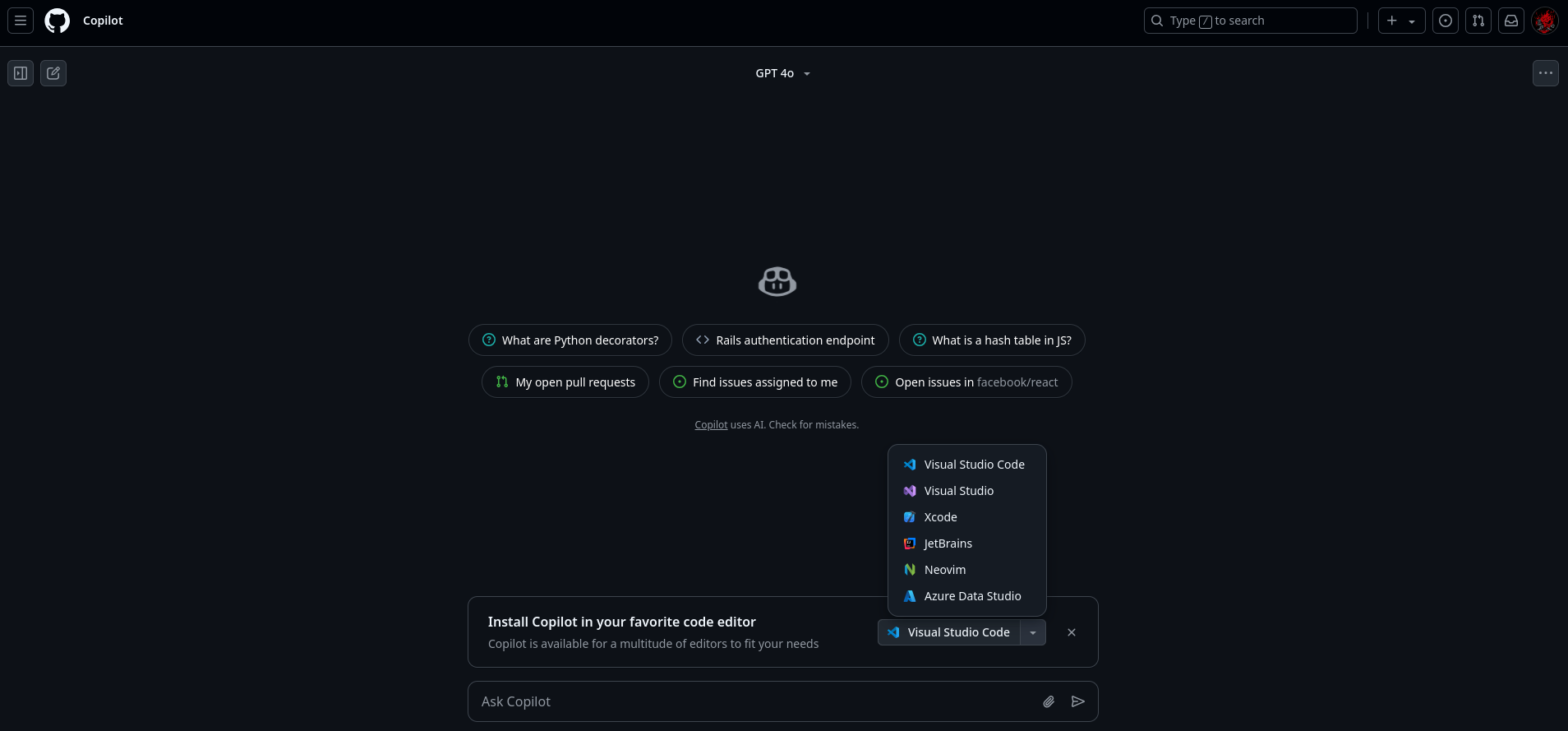This screenshot has height=731, width=1568.
Task: Open the hamburger navigation menu
Action: click(21, 21)
